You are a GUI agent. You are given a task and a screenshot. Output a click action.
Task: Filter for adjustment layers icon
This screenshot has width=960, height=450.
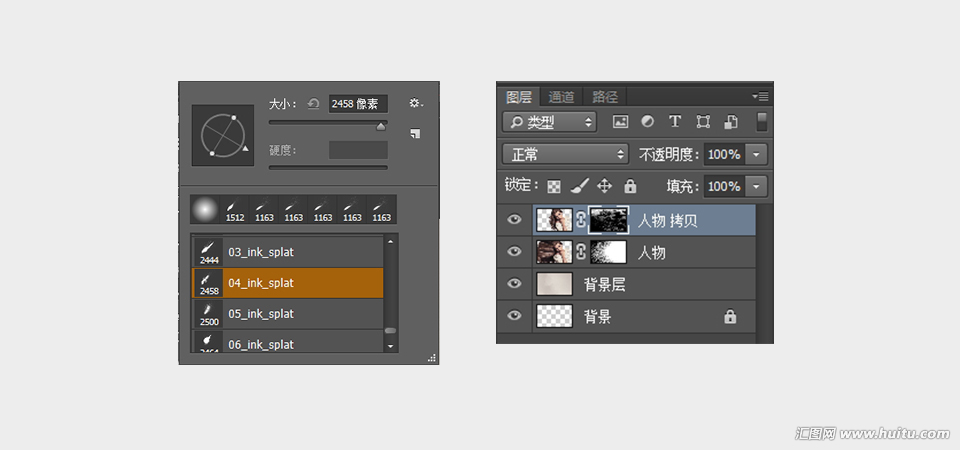(x=647, y=121)
